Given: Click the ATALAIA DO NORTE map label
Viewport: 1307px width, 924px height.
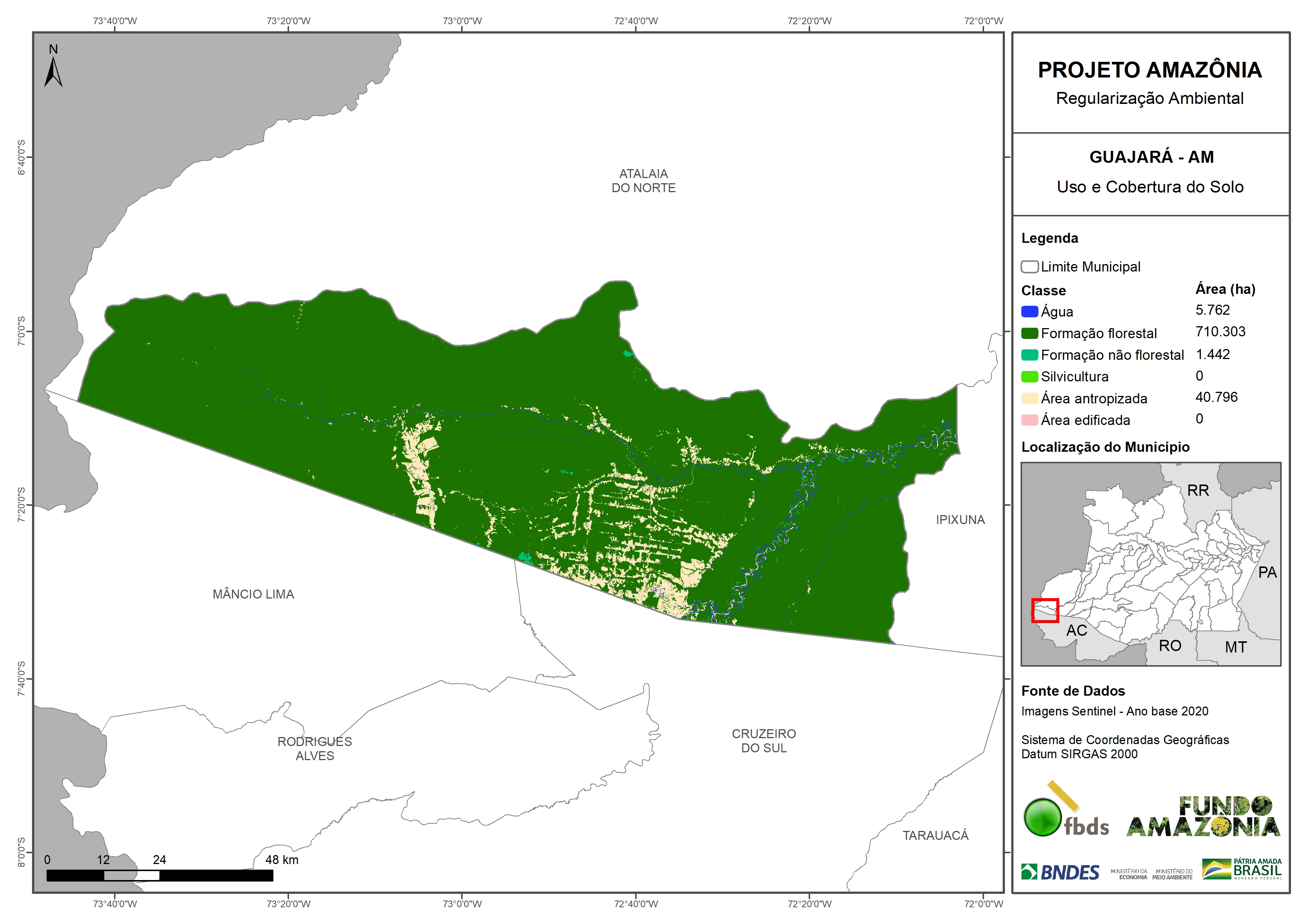Looking at the screenshot, I should (643, 181).
